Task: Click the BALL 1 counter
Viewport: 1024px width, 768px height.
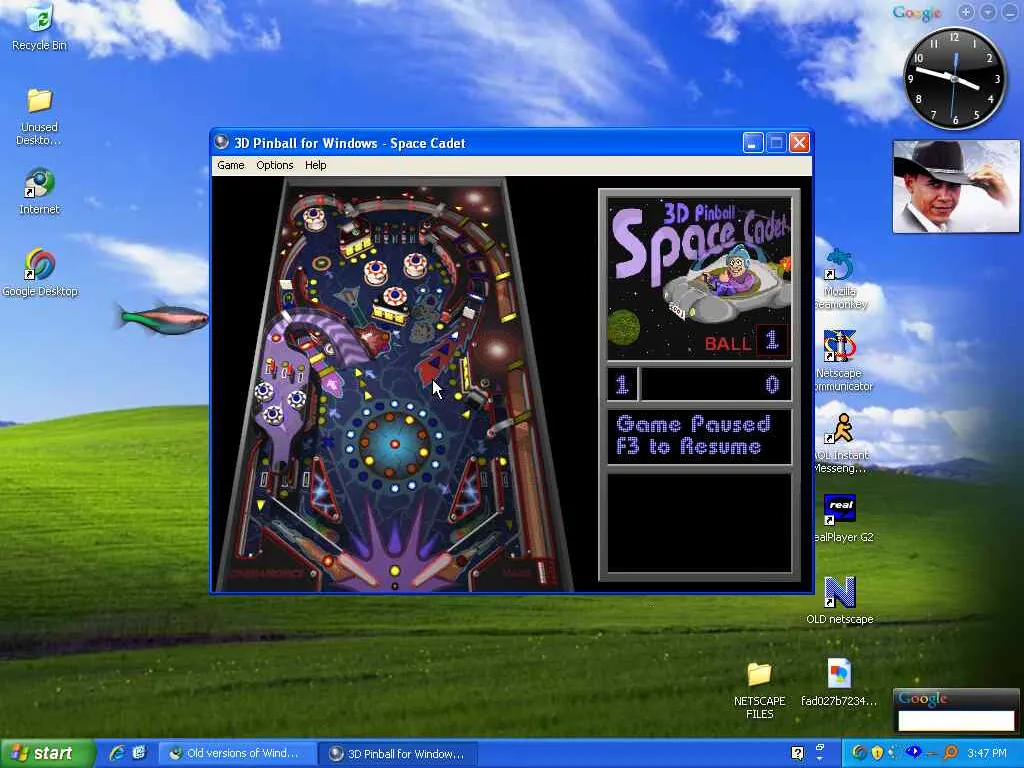Action: coord(746,342)
